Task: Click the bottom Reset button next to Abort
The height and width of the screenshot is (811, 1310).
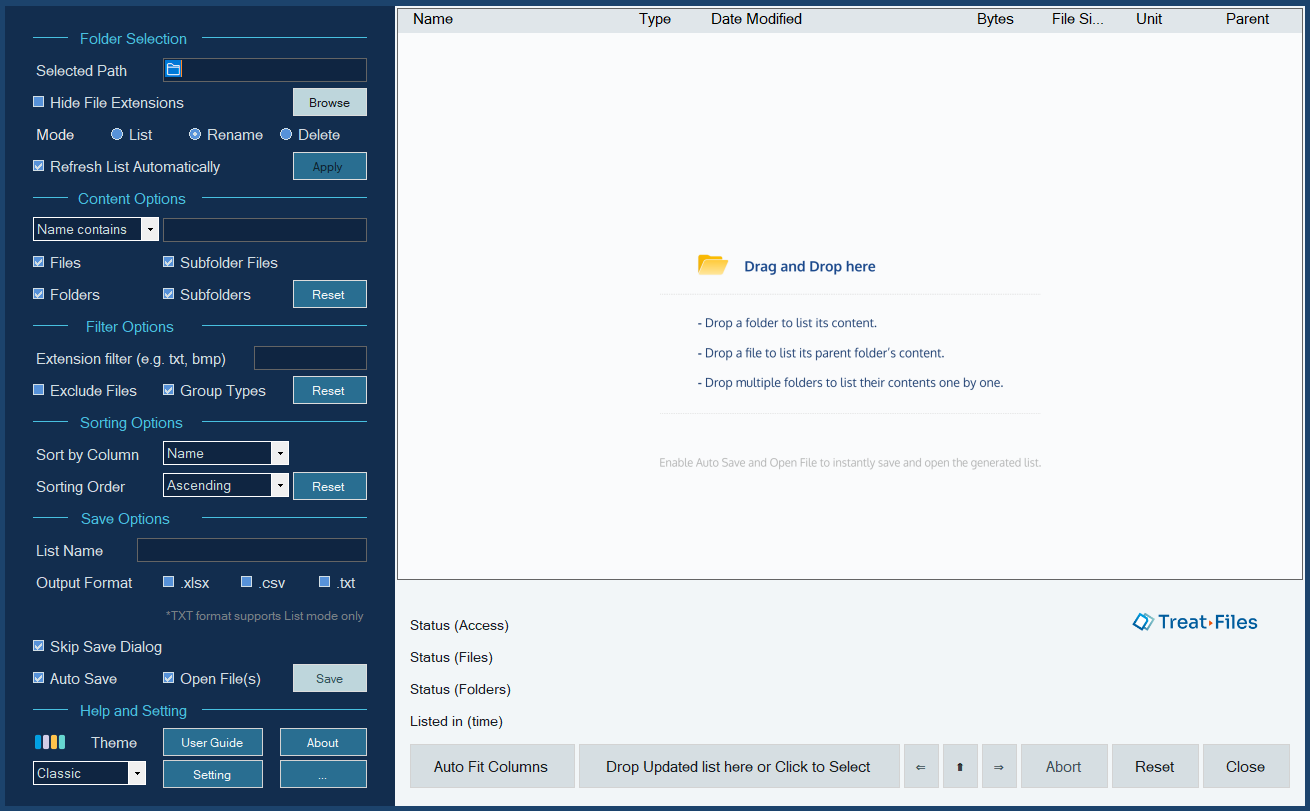Action: [1155, 767]
